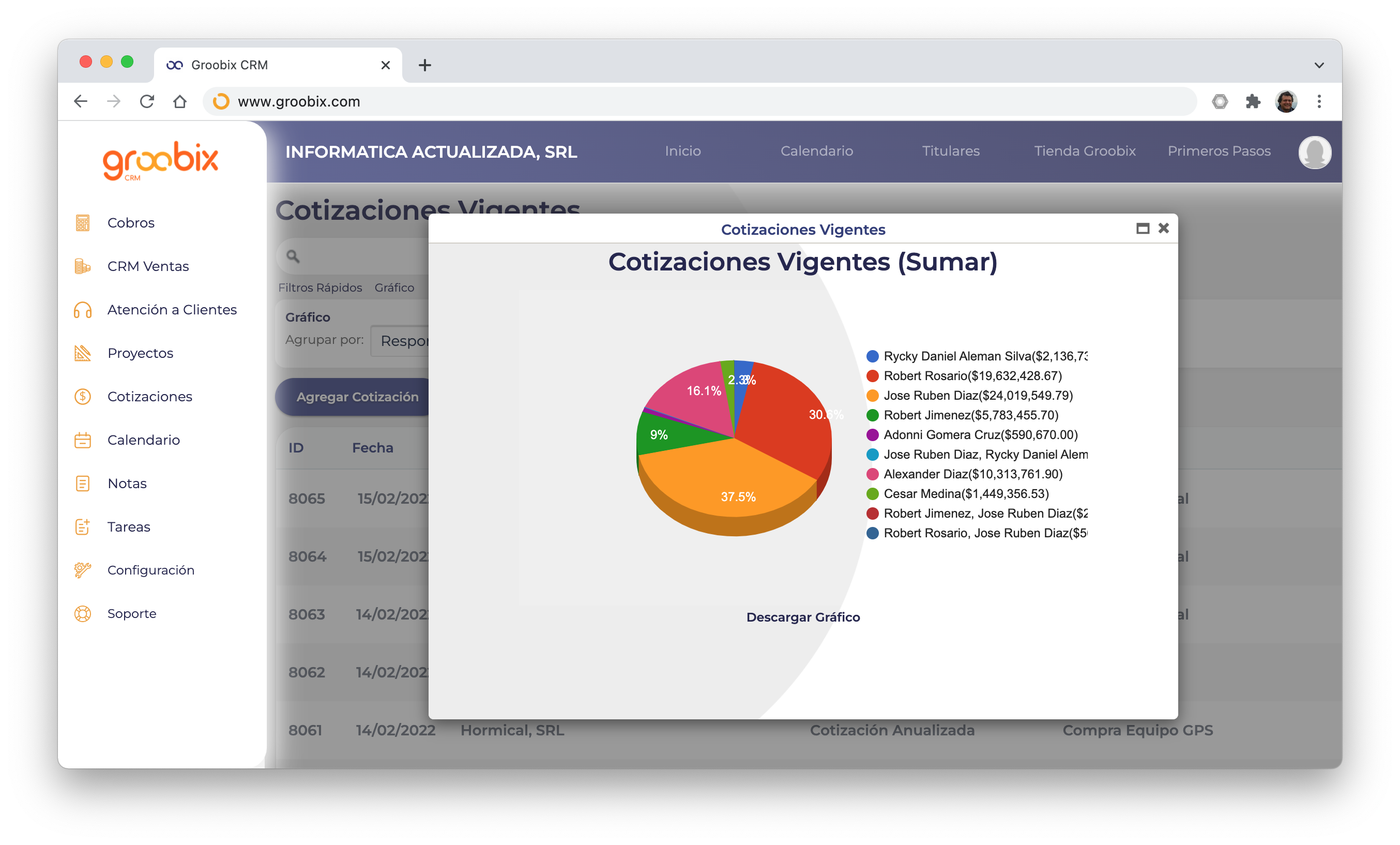Screen dimensions: 1400x845
Task: Toggle Jose Ruben Diaz legend entry
Action: tap(969, 396)
